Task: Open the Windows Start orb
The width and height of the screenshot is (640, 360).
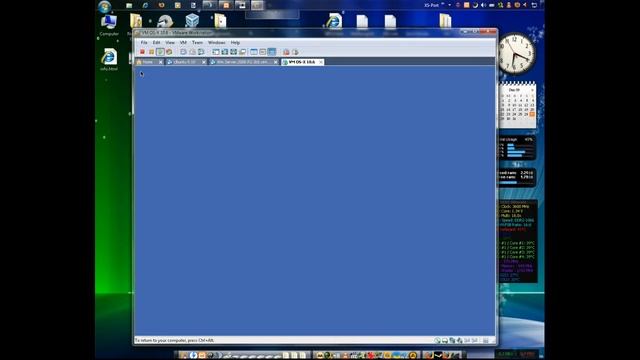Action: 105,6
